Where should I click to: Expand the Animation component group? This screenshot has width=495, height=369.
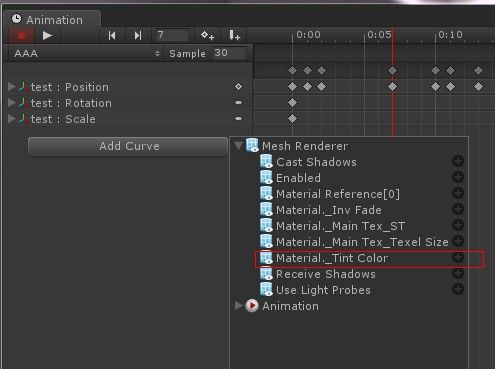click(x=238, y=306)
